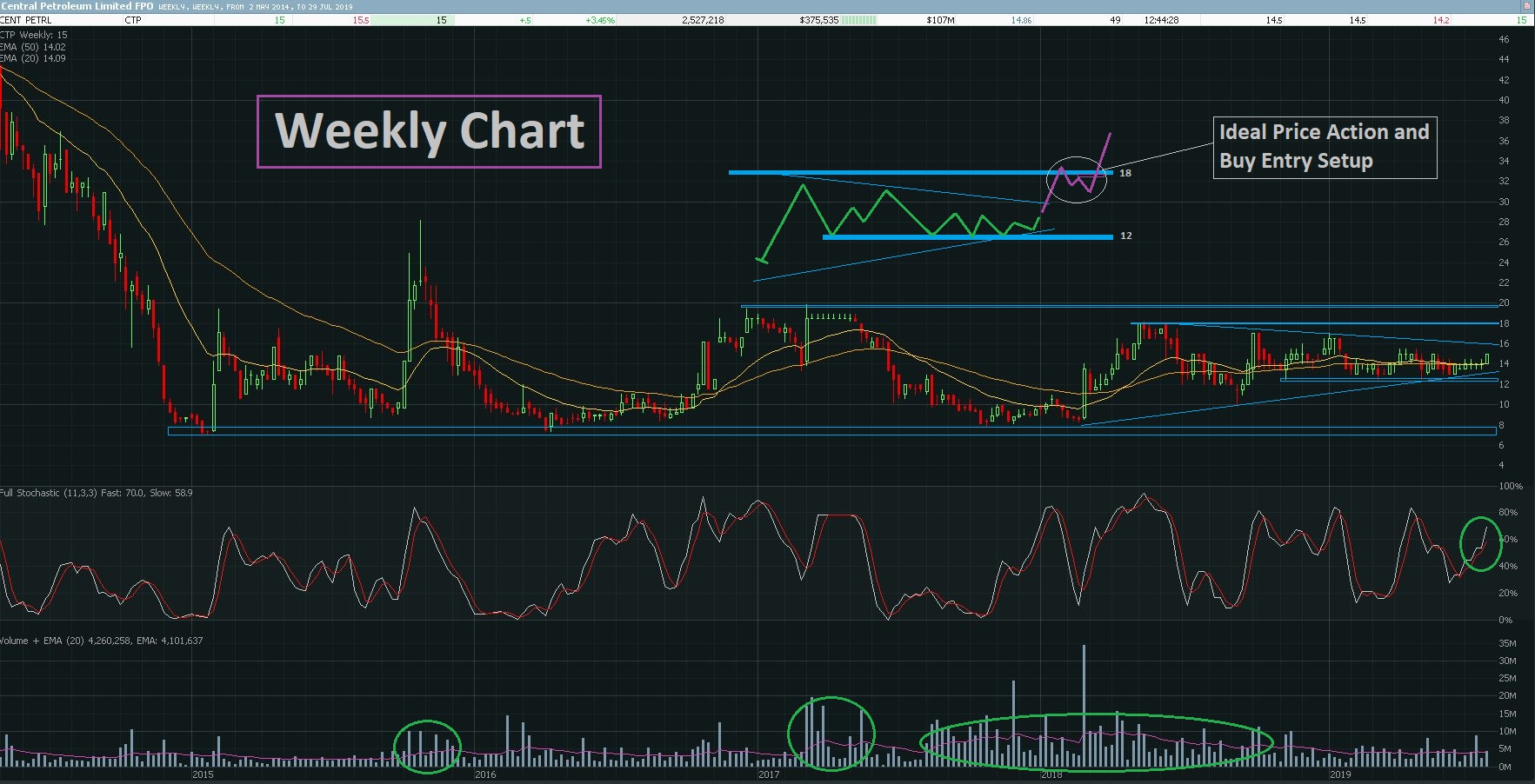Select the EMA (20) 14.09 indicator label

(x=33, y=58)
